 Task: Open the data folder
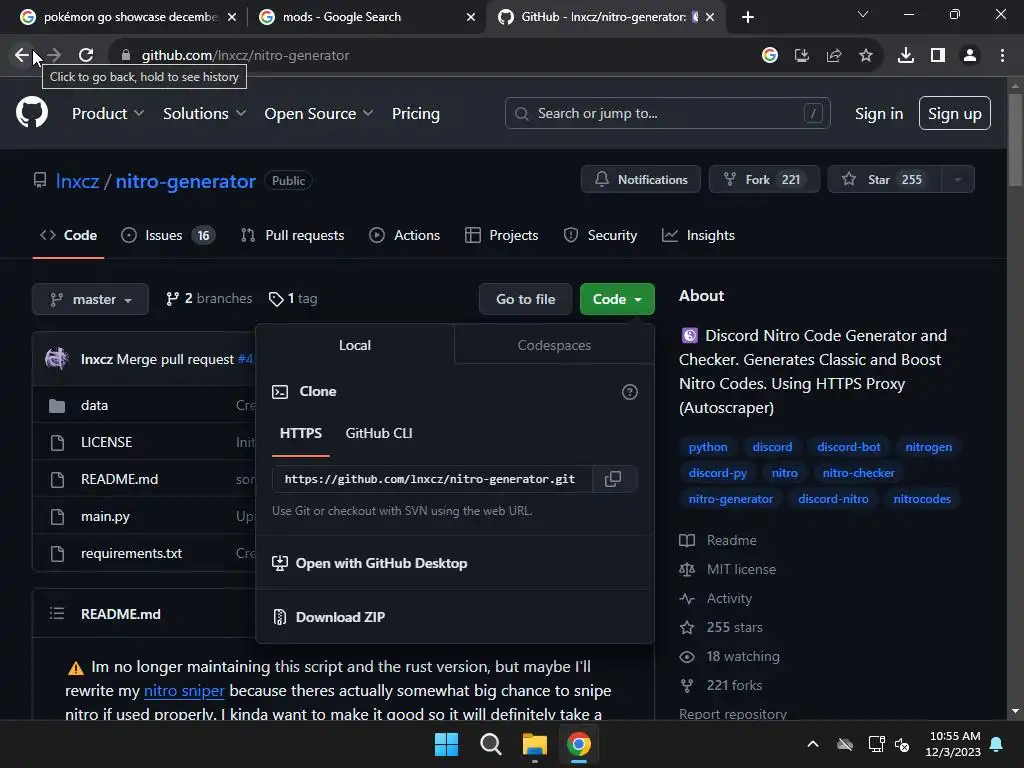[x=94, y=405]
